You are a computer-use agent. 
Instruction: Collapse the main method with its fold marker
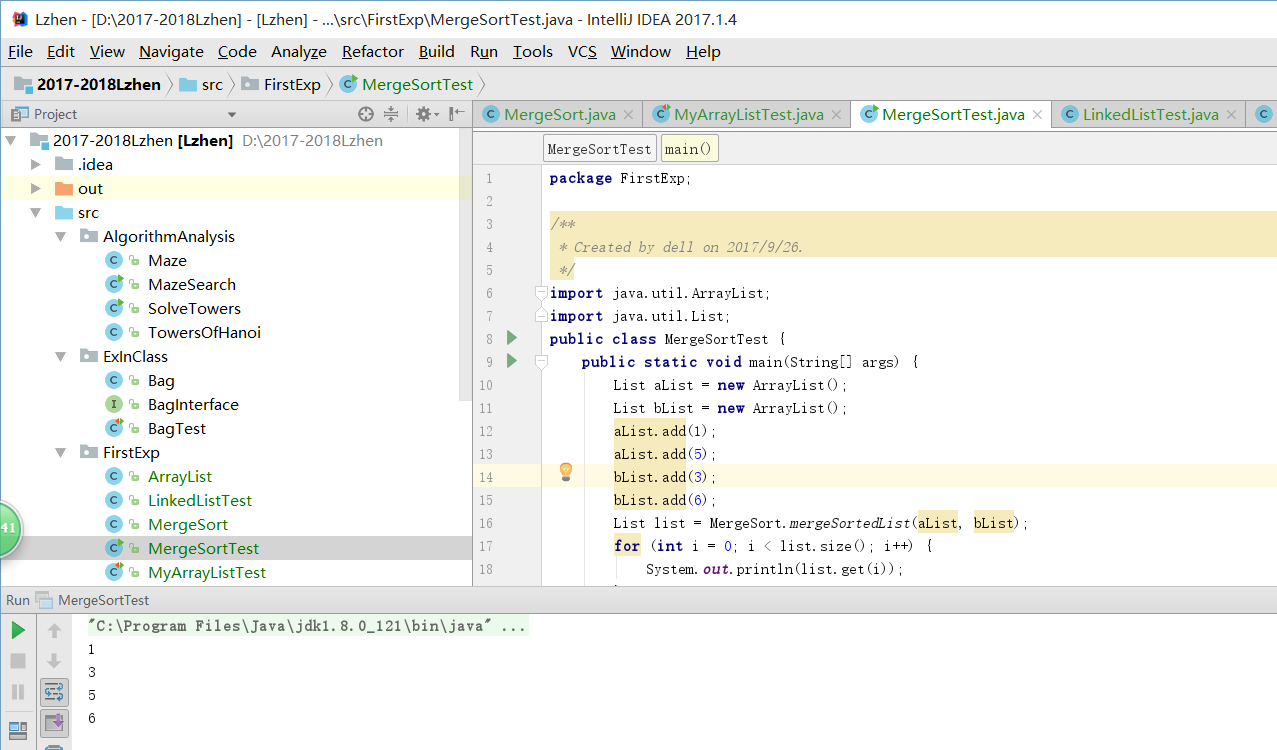[x=540, y=362]
